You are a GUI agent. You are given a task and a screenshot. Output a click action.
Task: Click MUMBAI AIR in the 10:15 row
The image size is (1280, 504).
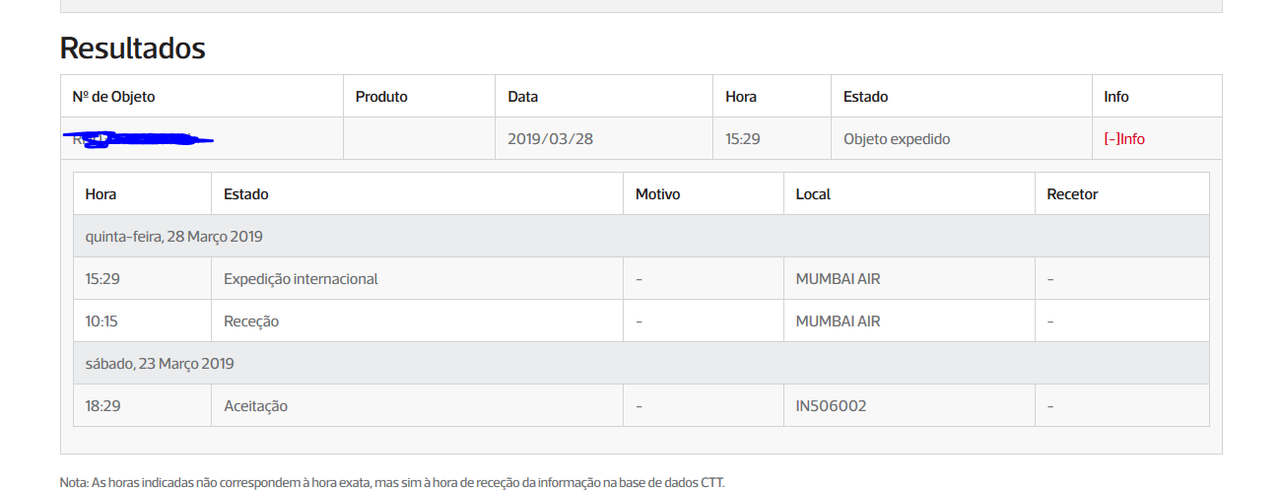tap(838, 321)
